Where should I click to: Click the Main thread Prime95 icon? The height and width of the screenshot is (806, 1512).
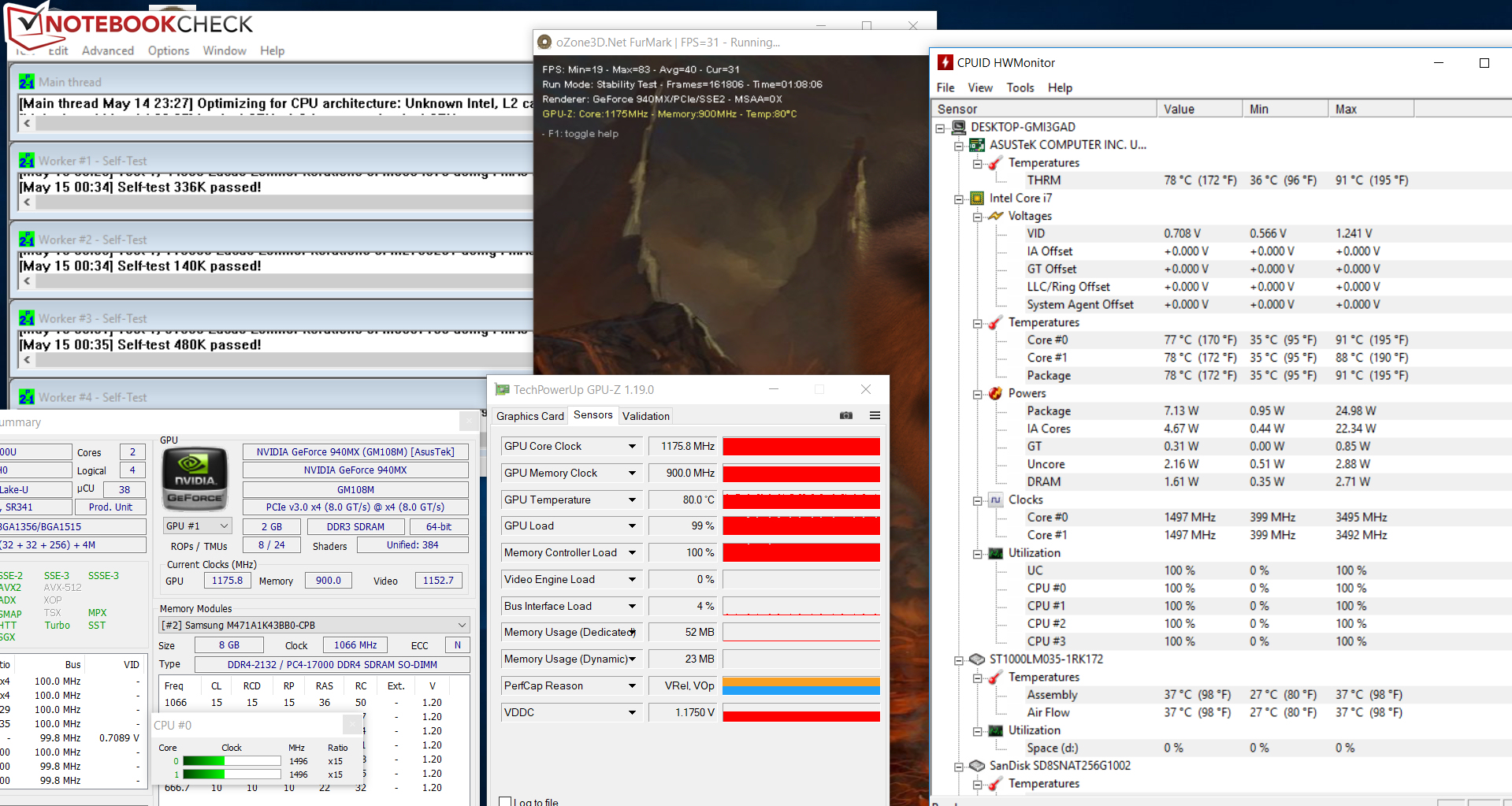pos(27,82)
